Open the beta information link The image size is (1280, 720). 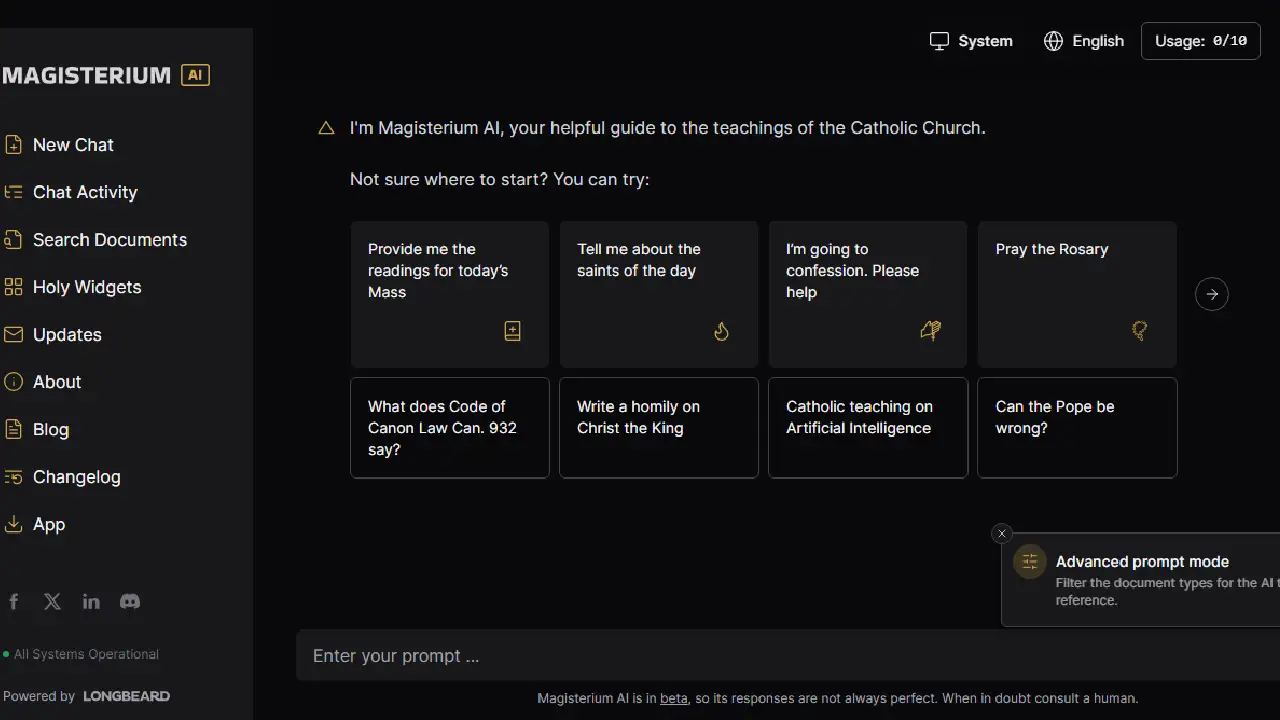(x=674, y=698)
